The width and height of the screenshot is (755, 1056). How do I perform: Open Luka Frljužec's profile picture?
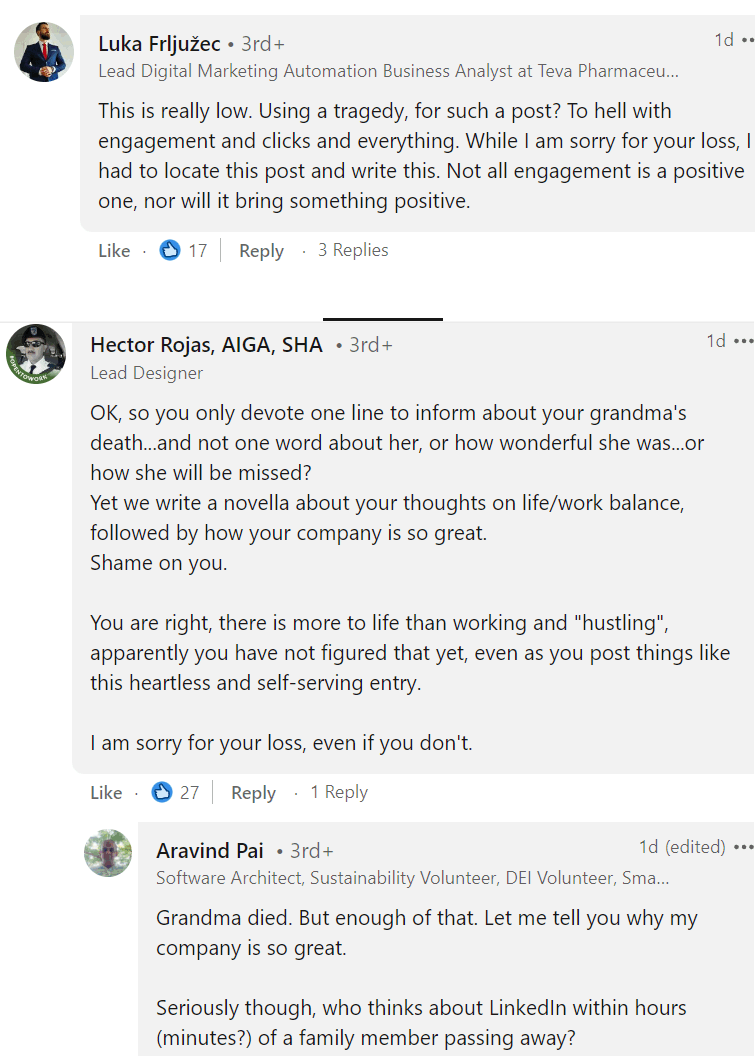tap(44, 52)
